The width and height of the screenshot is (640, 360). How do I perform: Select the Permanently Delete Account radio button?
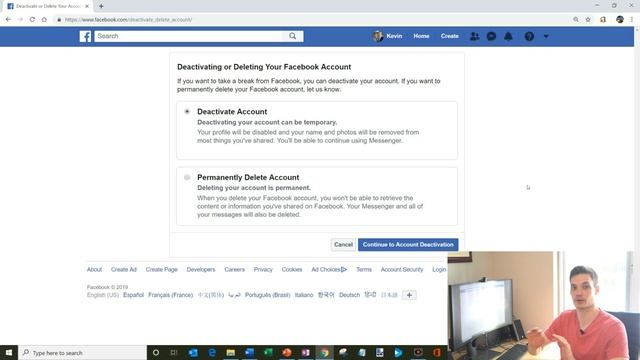(187, 177)
